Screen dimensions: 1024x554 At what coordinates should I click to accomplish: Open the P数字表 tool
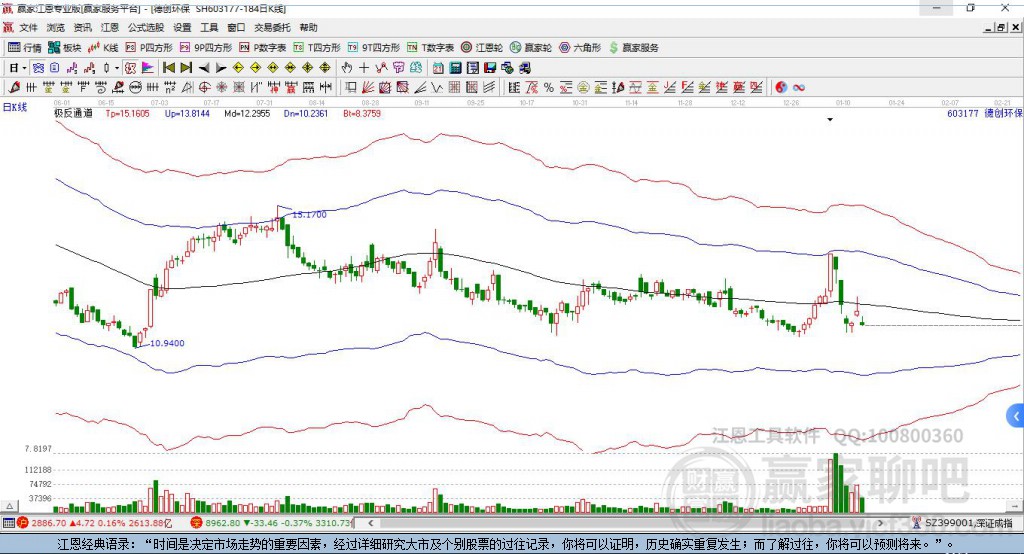tap(263, 48)
